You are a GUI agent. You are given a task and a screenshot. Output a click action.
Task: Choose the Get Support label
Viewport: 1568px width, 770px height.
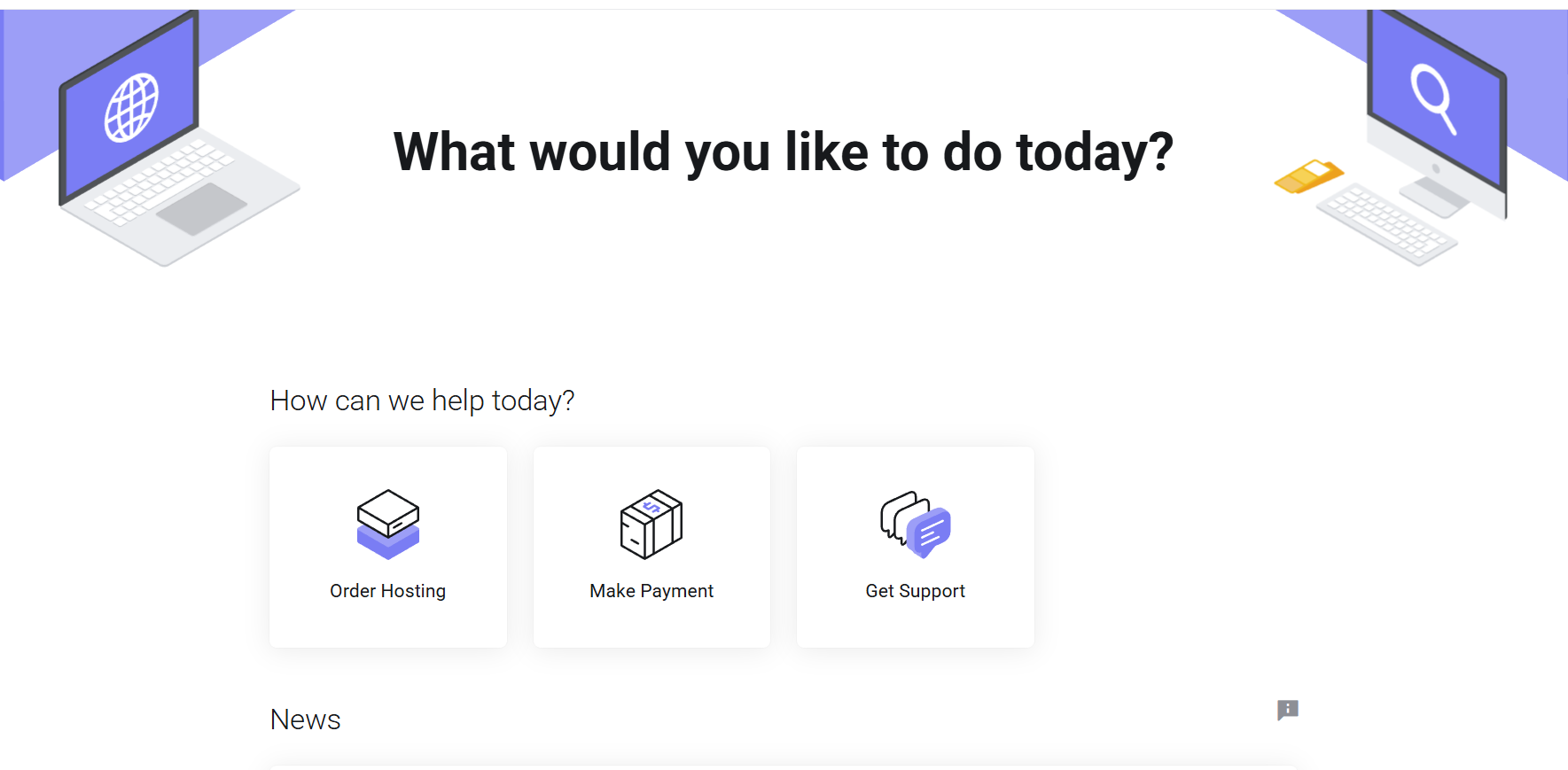[x=916, y=591]
